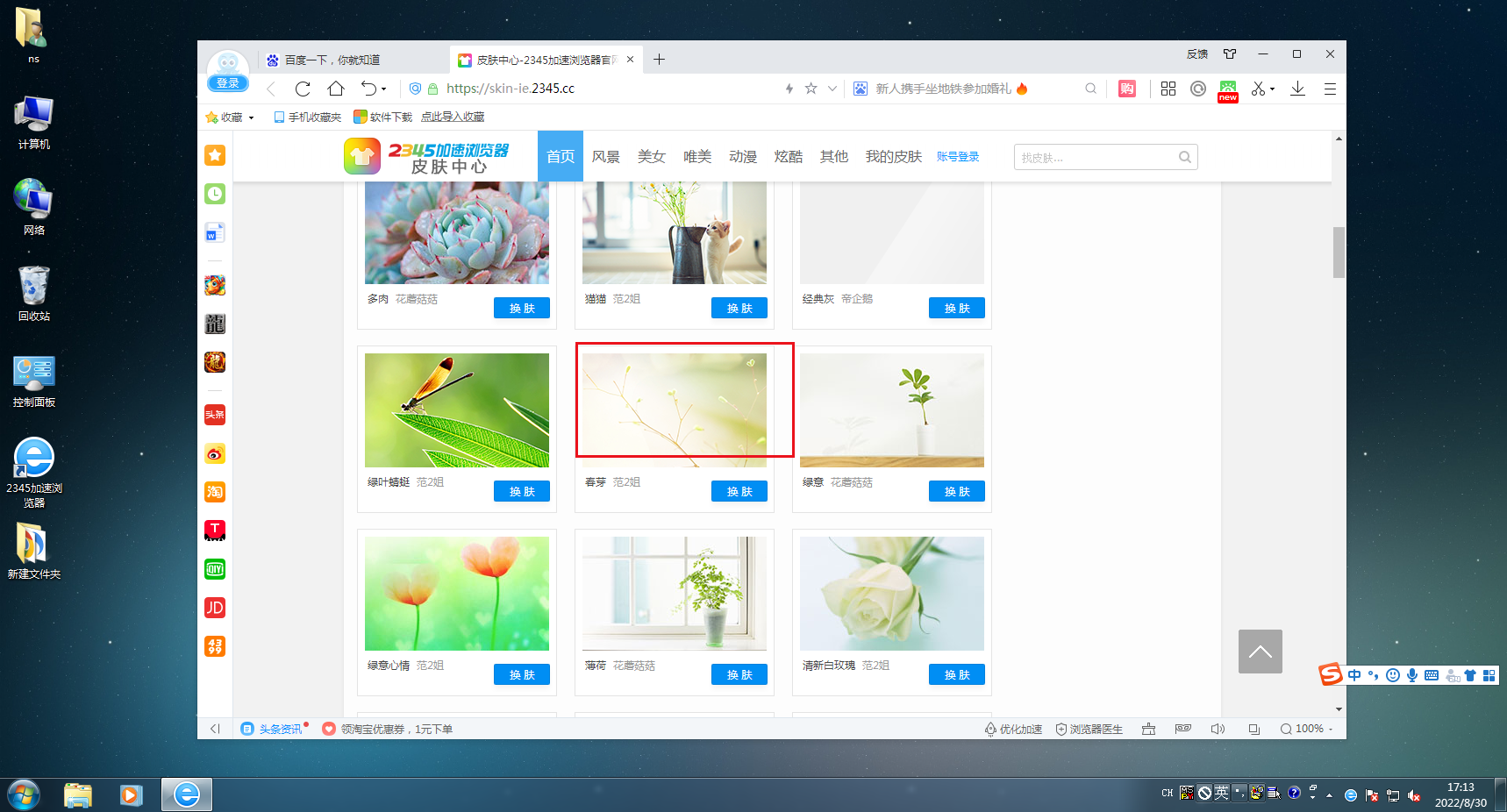Screen dimensions: 1507x812
Task: Open 我的皮肤 page
Action: coord(894,157)
